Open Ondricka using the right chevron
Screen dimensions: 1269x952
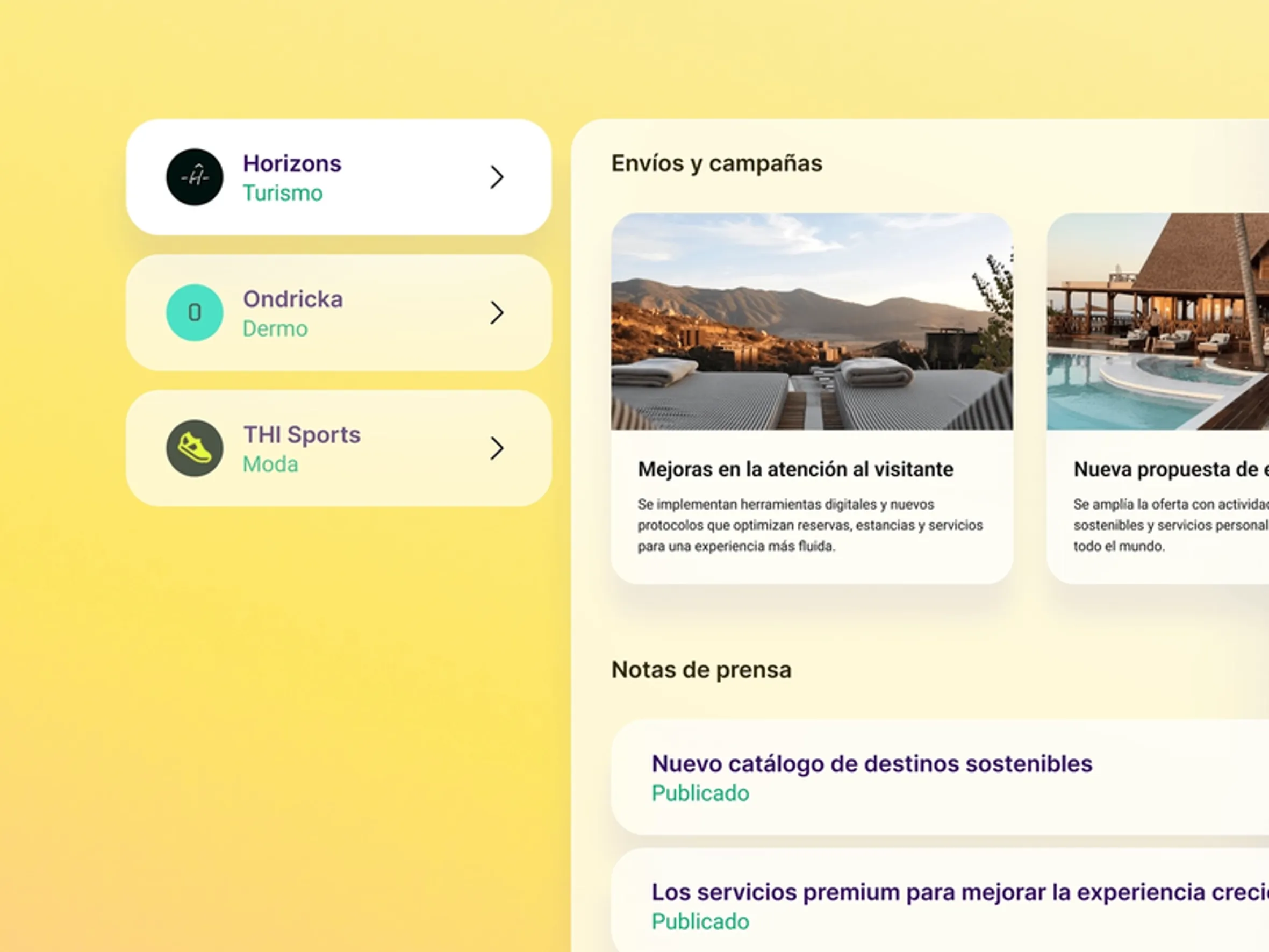(498, 313)
